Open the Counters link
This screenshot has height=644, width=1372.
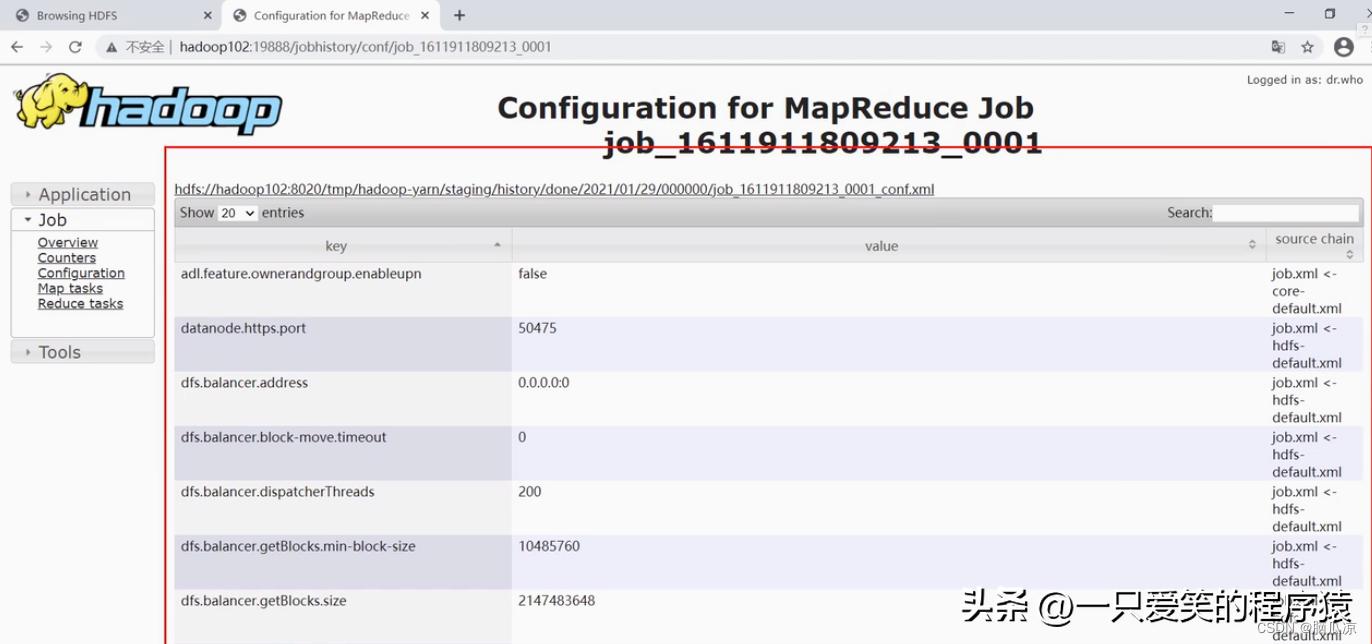tap(66, 258)
